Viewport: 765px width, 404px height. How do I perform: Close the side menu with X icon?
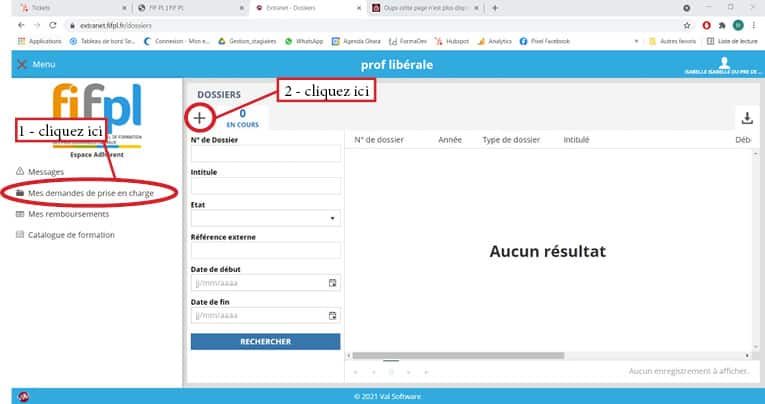tap(21, 65)
